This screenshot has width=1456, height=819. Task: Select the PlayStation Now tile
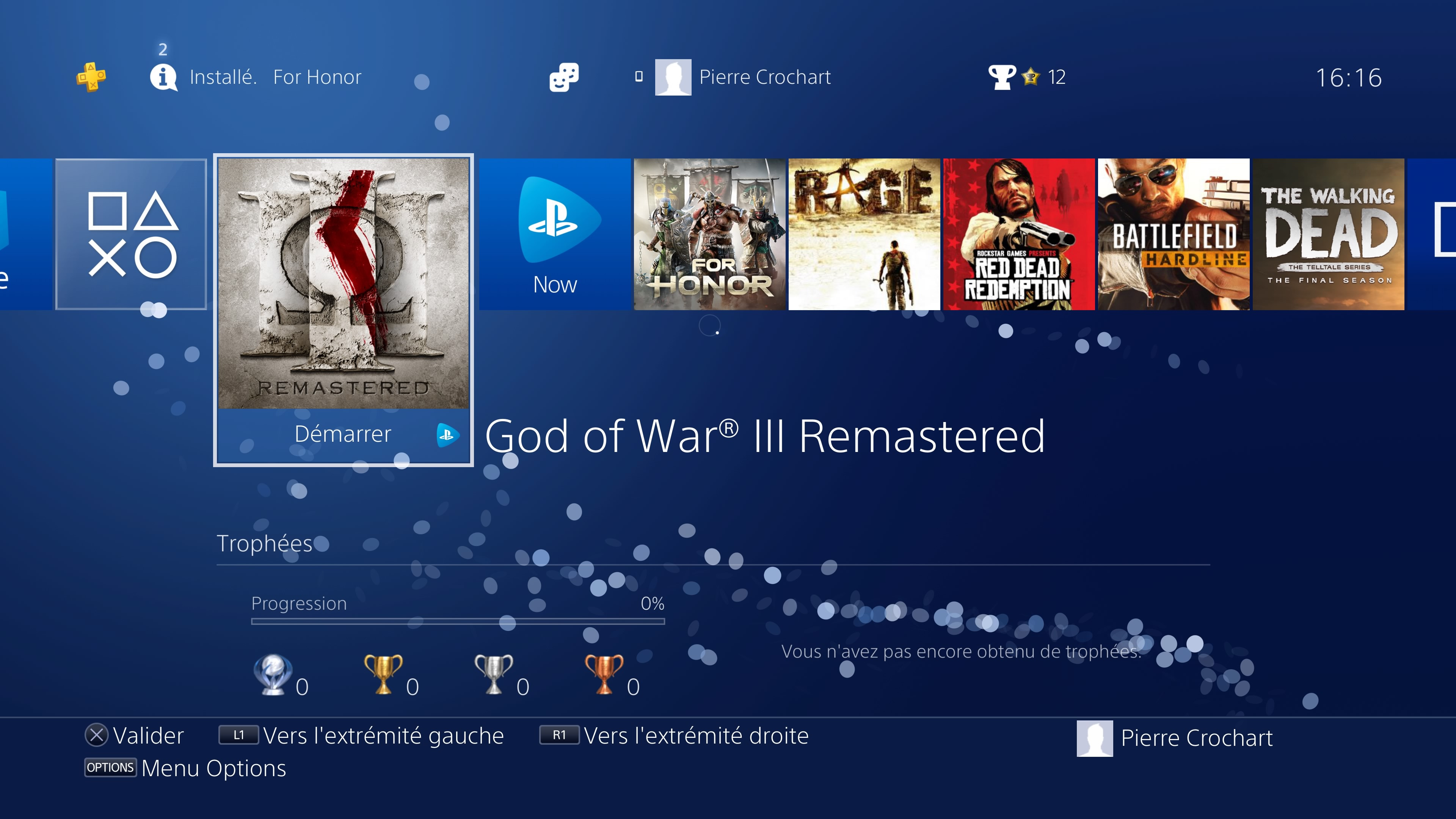[554, 234]
